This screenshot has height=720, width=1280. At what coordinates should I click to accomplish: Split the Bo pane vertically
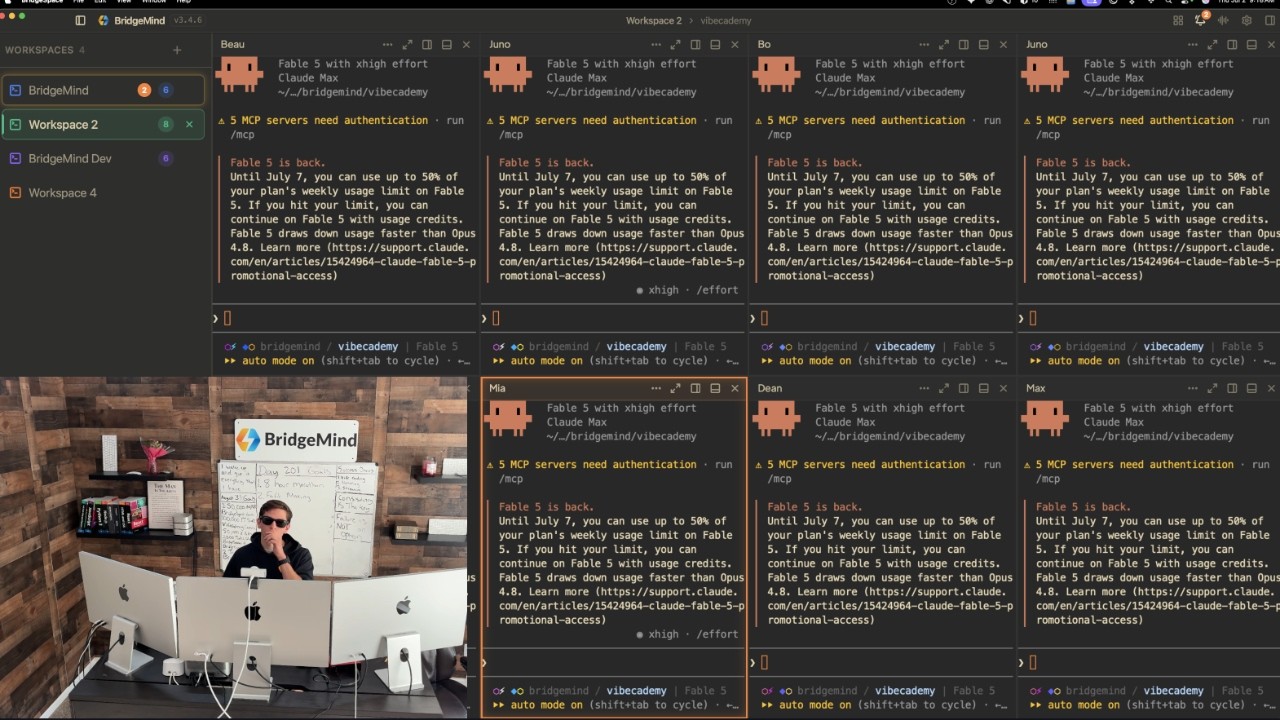(964, 44)
